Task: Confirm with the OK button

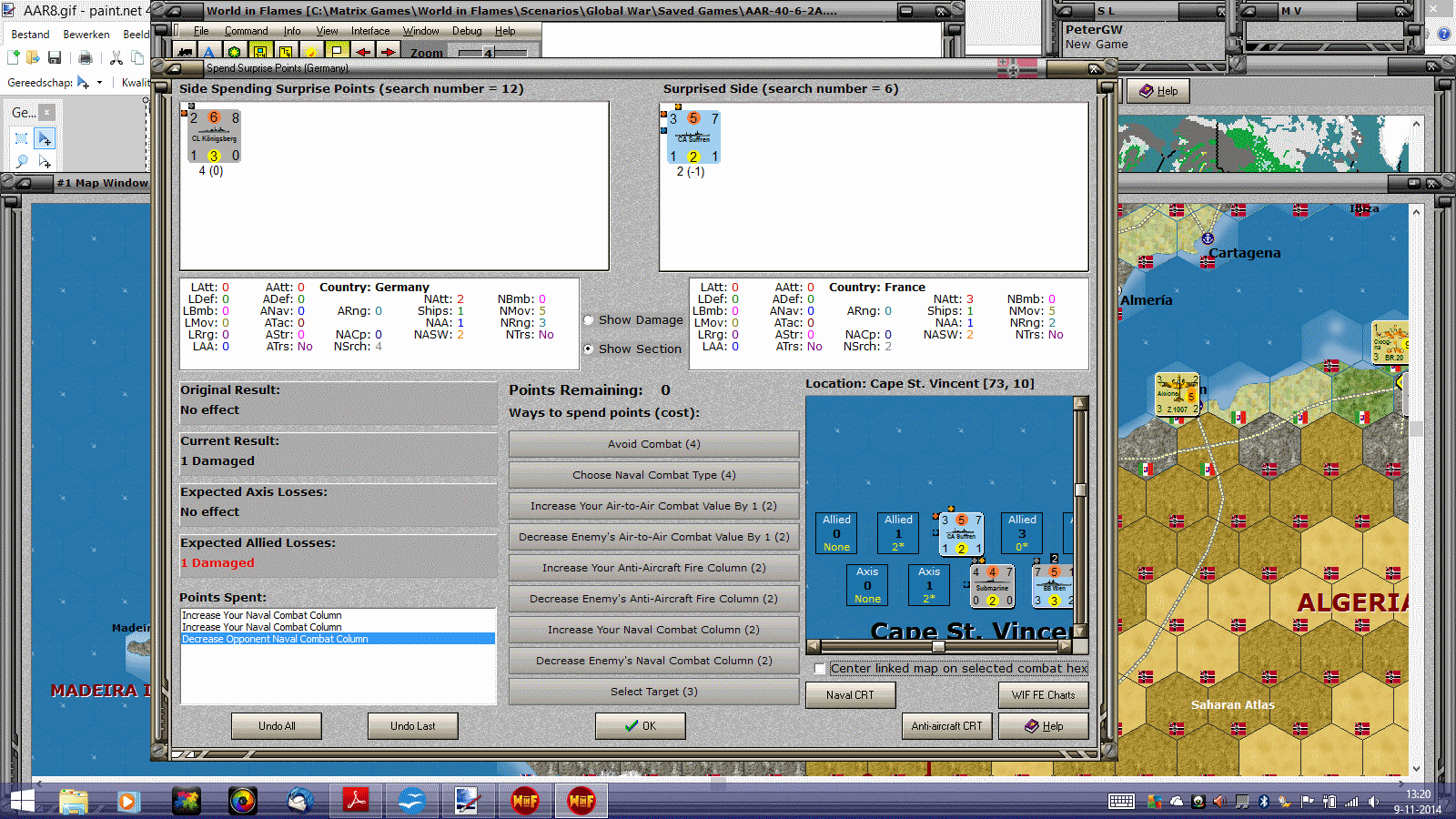Action: pyautogui.click(x=641, y=726)
